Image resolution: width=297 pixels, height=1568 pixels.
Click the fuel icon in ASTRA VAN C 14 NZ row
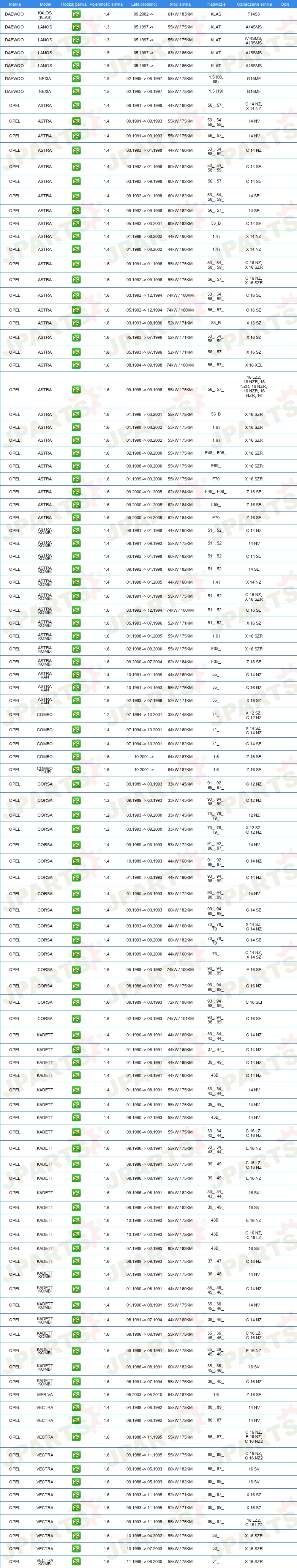pyautogui.click(x=76, y=674)
